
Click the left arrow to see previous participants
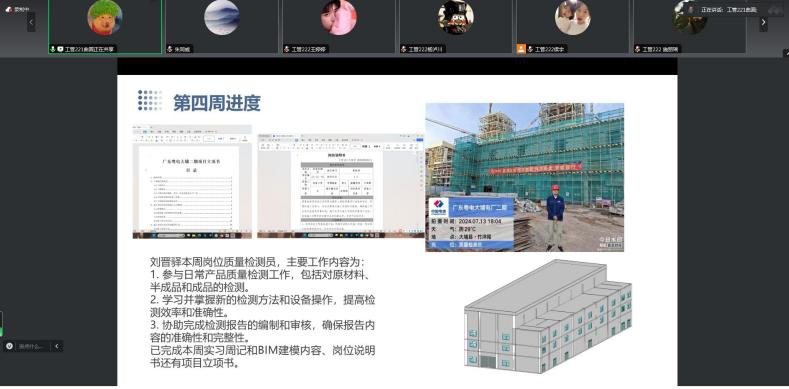(x=31, y=22)
